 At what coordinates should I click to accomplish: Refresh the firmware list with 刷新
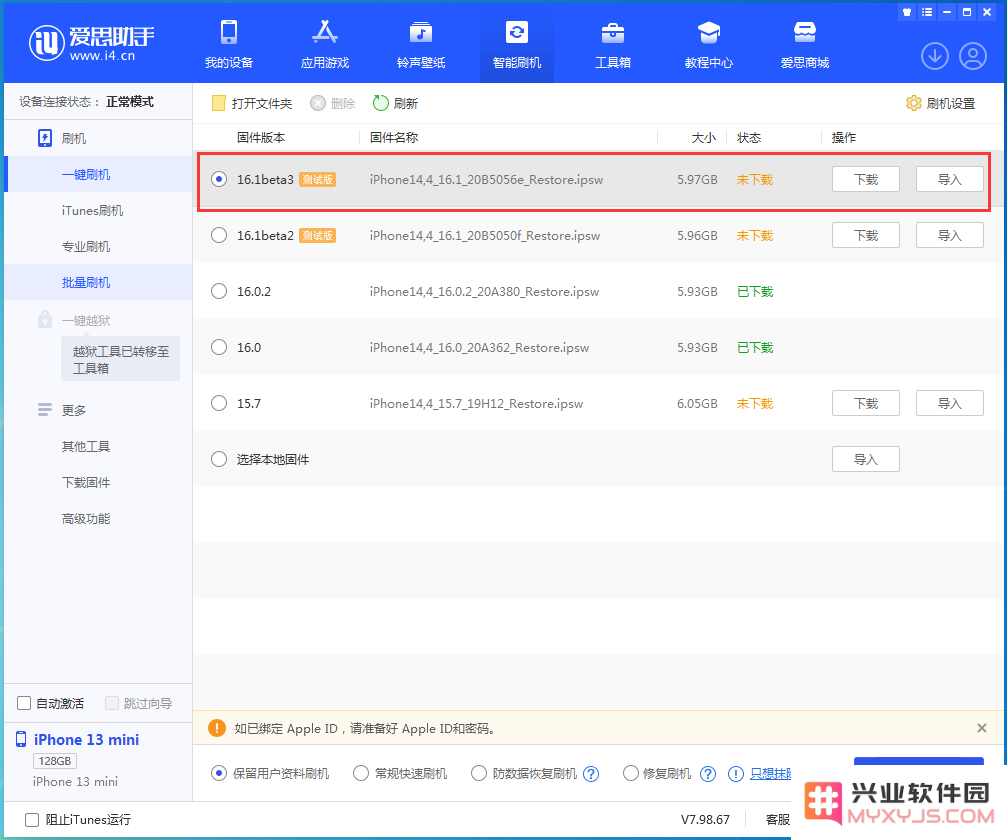[396, 103]
